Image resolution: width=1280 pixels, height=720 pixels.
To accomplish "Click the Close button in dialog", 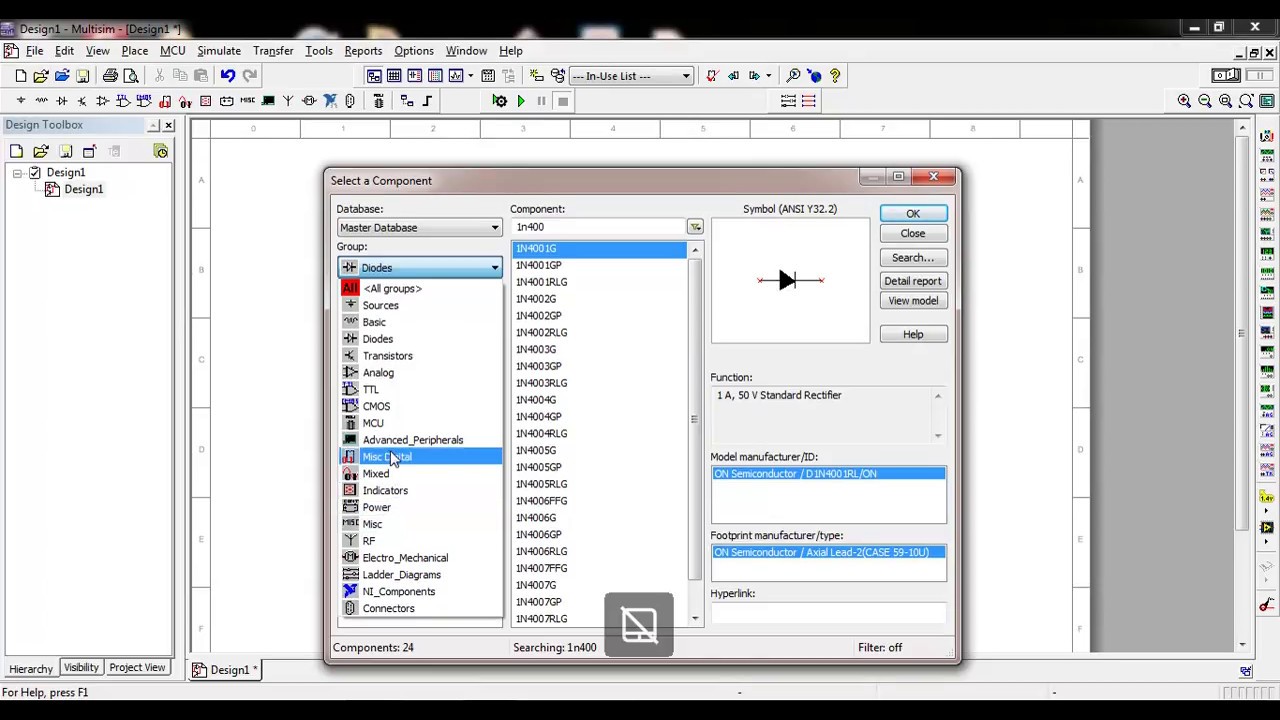I will (913, 234).
